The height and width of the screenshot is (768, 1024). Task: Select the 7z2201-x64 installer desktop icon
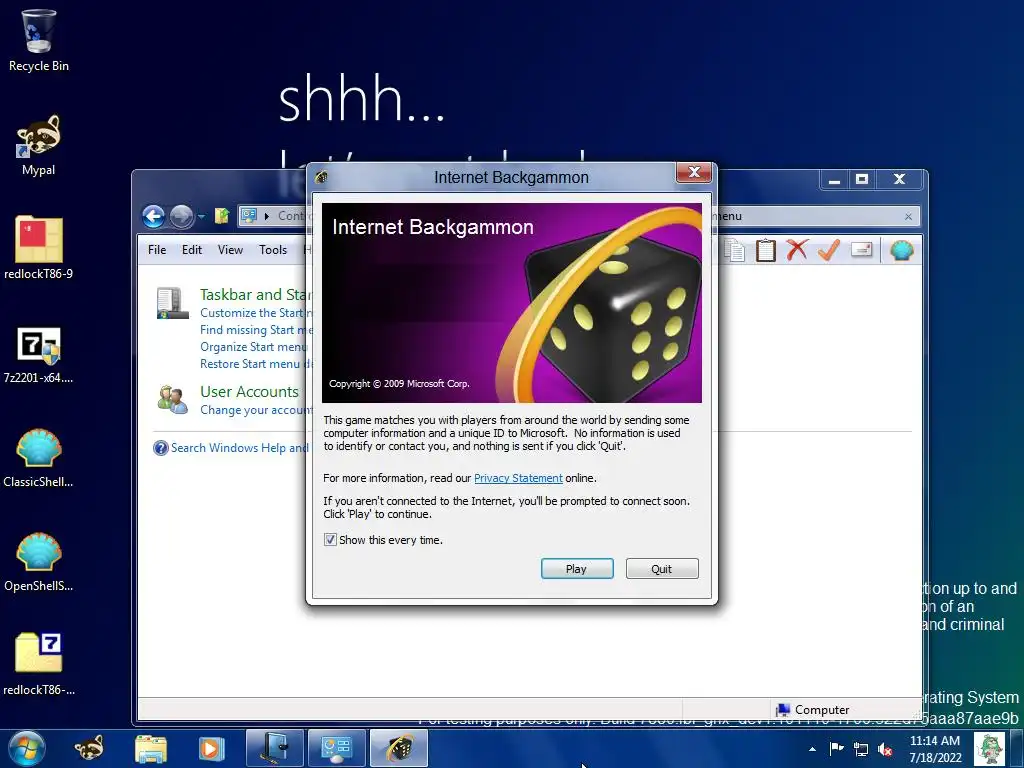(x=39, y=355)
